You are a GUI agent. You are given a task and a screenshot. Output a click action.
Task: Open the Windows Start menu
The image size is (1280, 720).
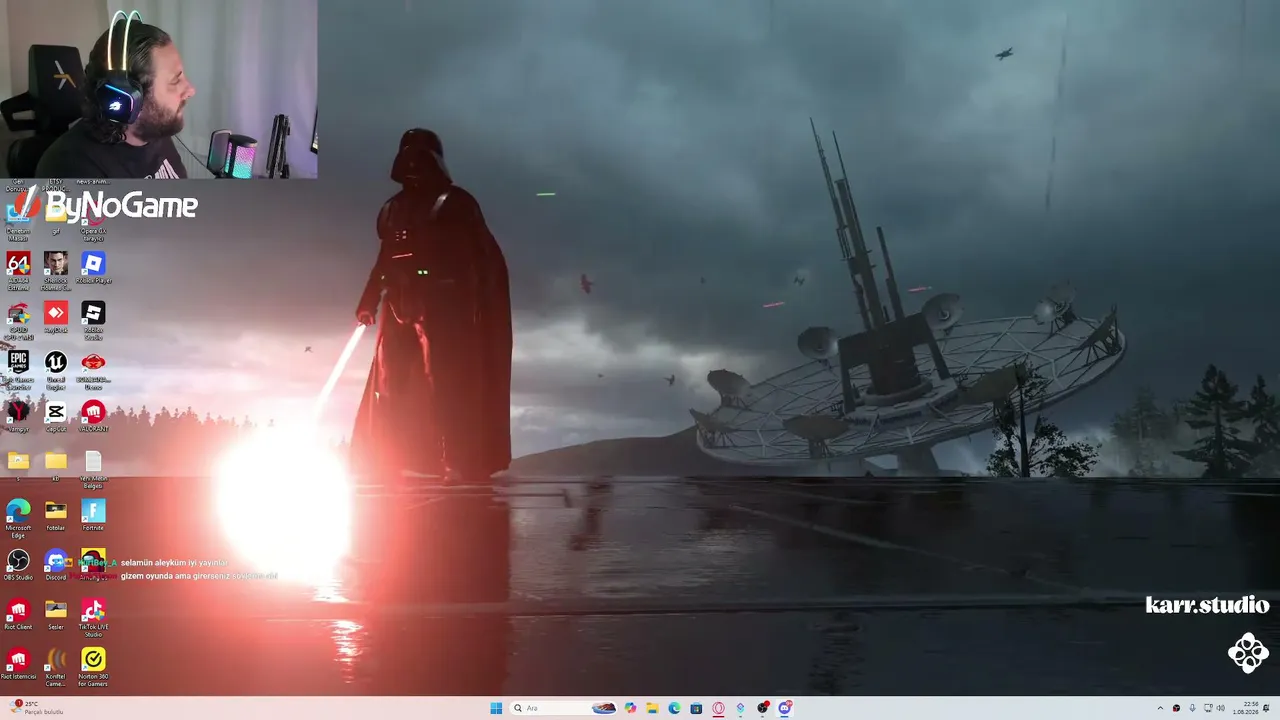[x=496, y=708]
